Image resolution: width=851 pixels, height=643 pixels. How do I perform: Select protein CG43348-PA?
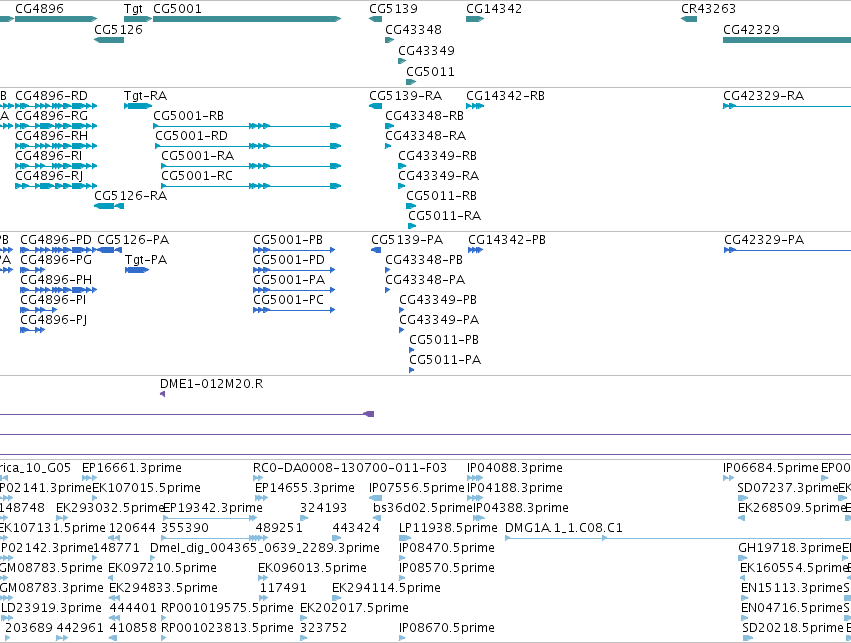coord(388,290)
